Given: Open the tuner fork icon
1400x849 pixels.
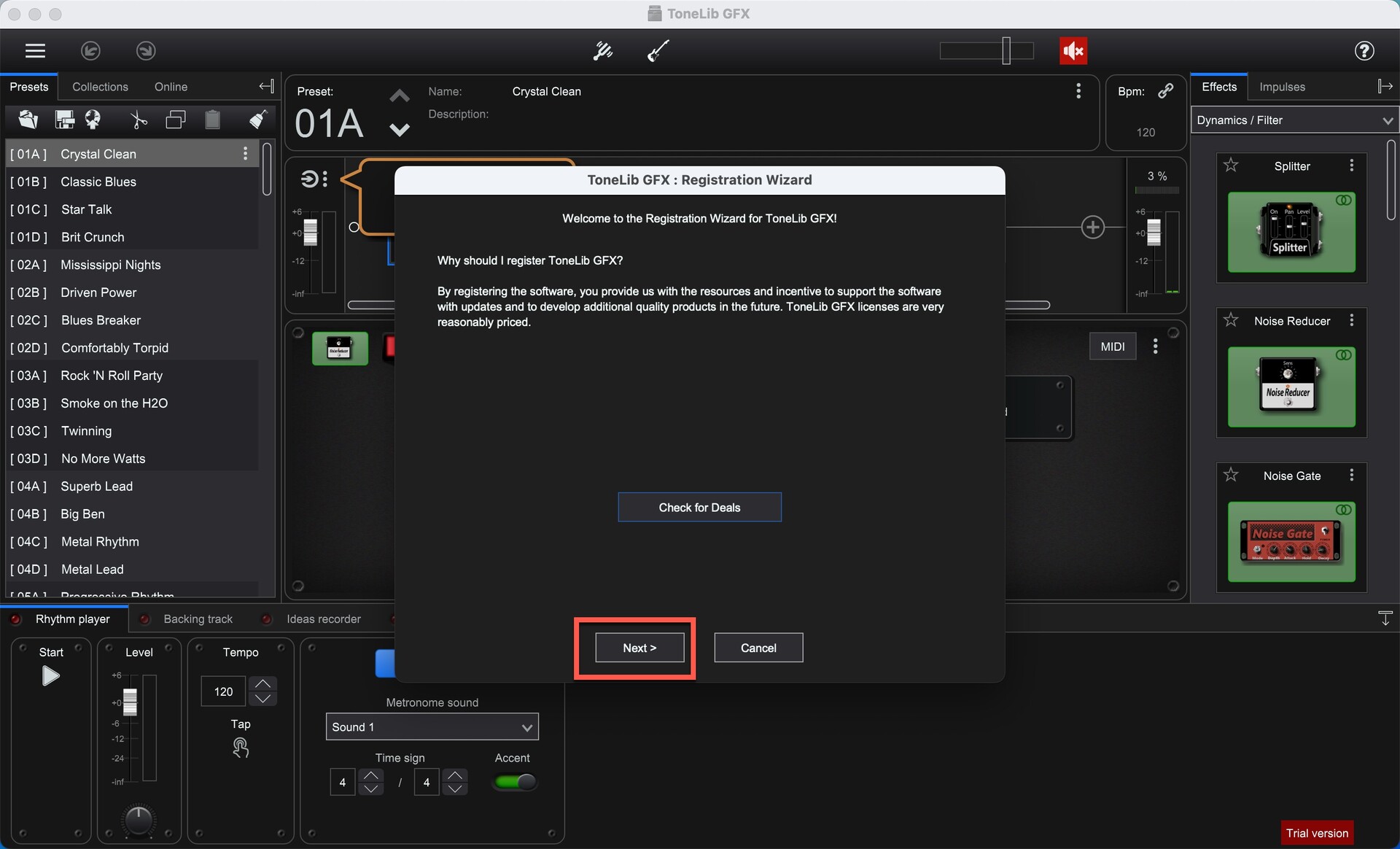Looking at the screenshot, I should click(x=603, y=50).
